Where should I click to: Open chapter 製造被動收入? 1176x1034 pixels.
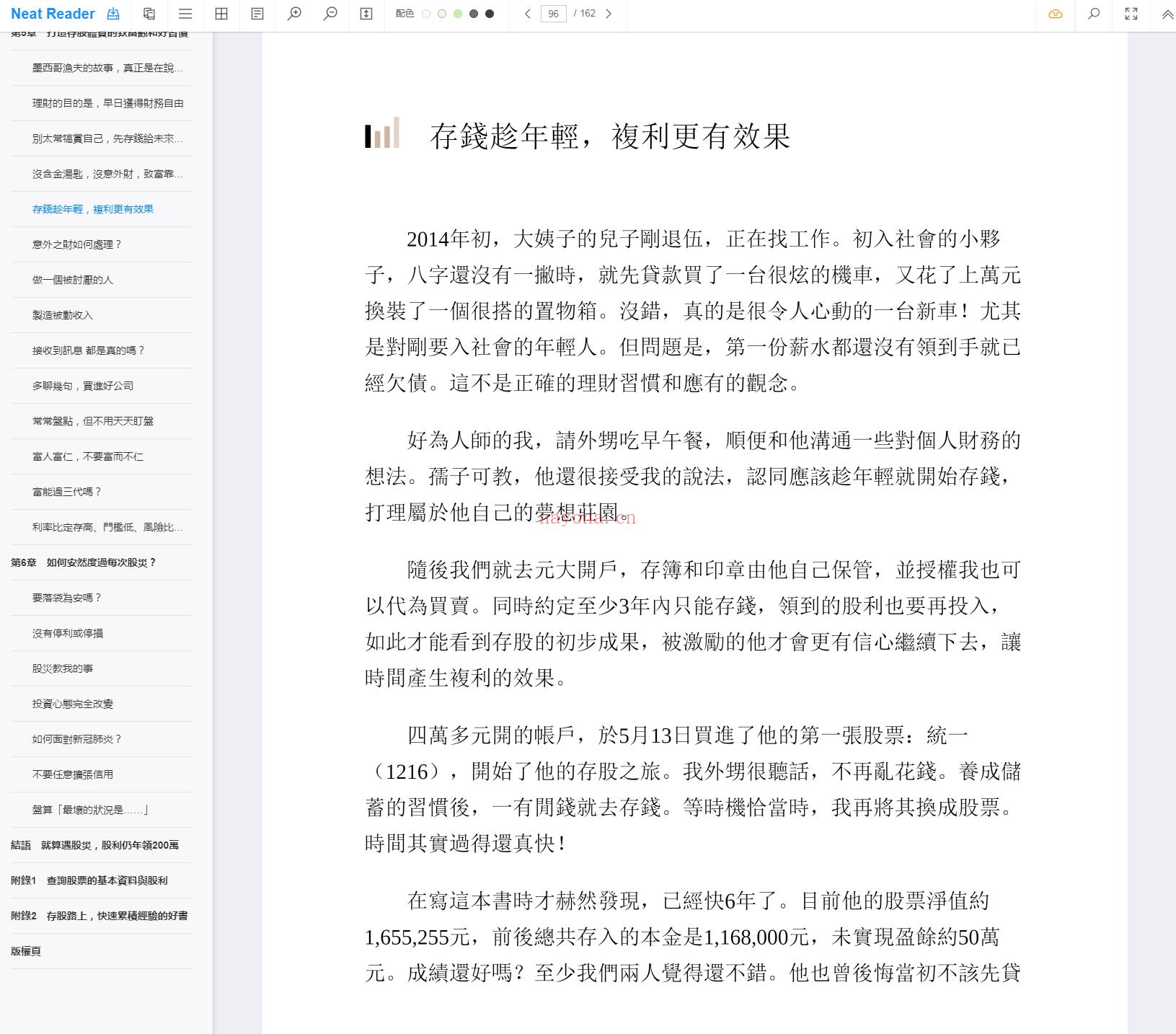point(63,315)
